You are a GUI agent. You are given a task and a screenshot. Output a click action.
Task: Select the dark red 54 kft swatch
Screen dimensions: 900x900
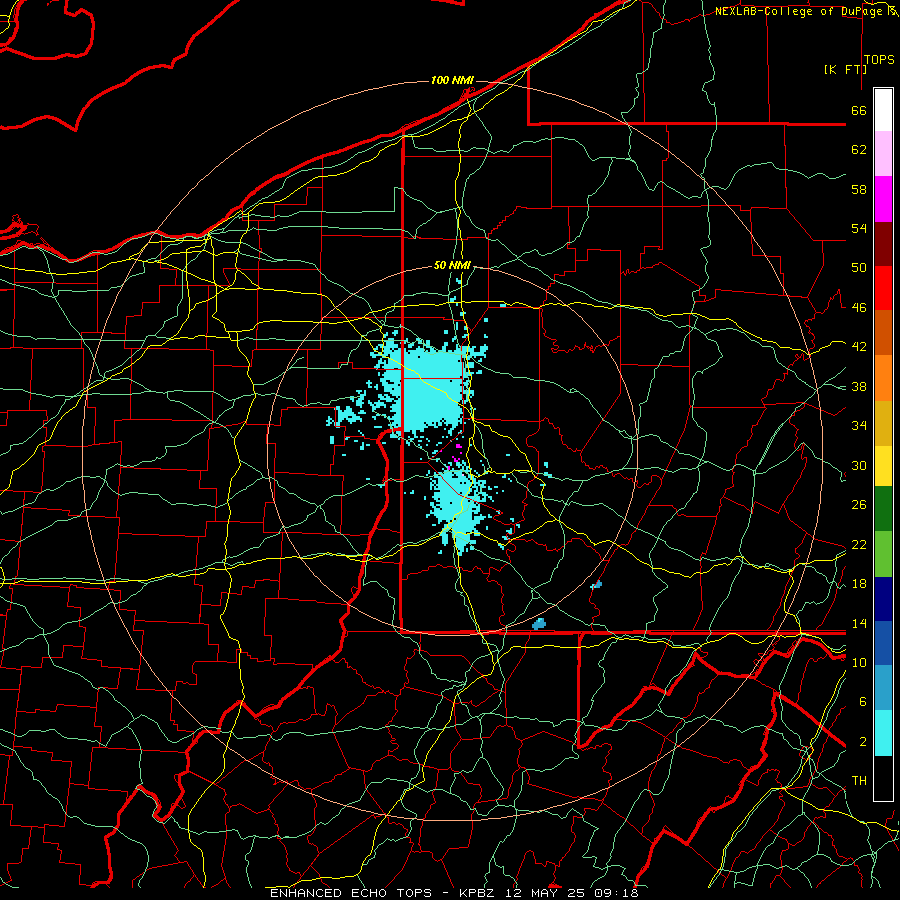[x=883, y=244]
